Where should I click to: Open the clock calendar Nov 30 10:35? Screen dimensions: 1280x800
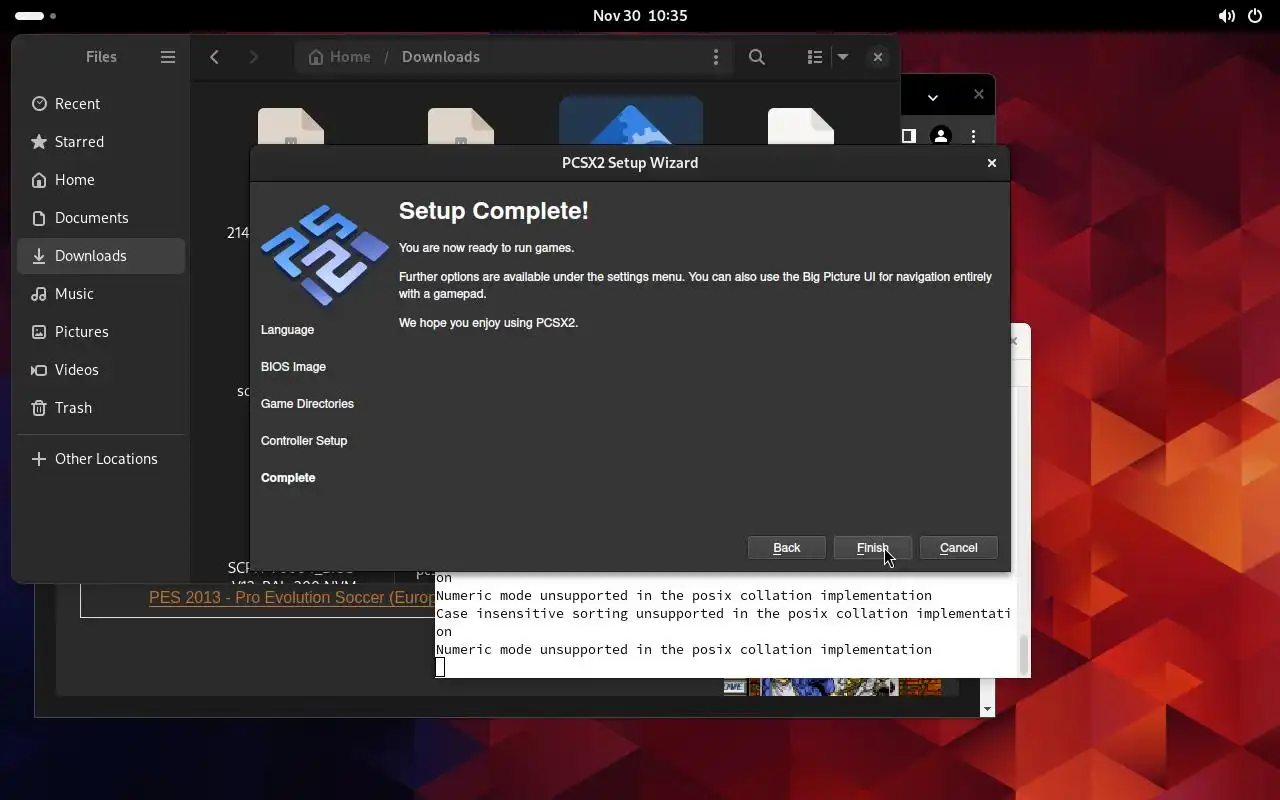[640, 16]
